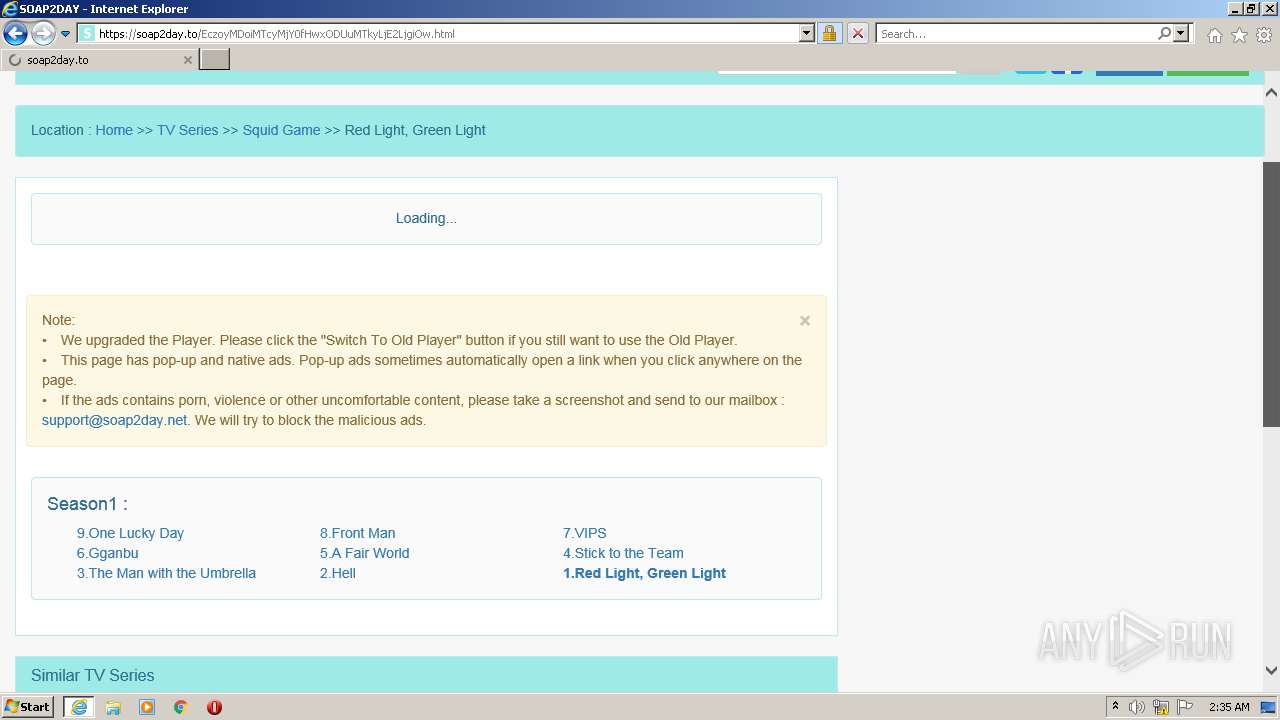Image resolution: width=1280 pixels, height=720 pixels.
Task: Click the Loading... player area
Action: click(x=426, y=219)
